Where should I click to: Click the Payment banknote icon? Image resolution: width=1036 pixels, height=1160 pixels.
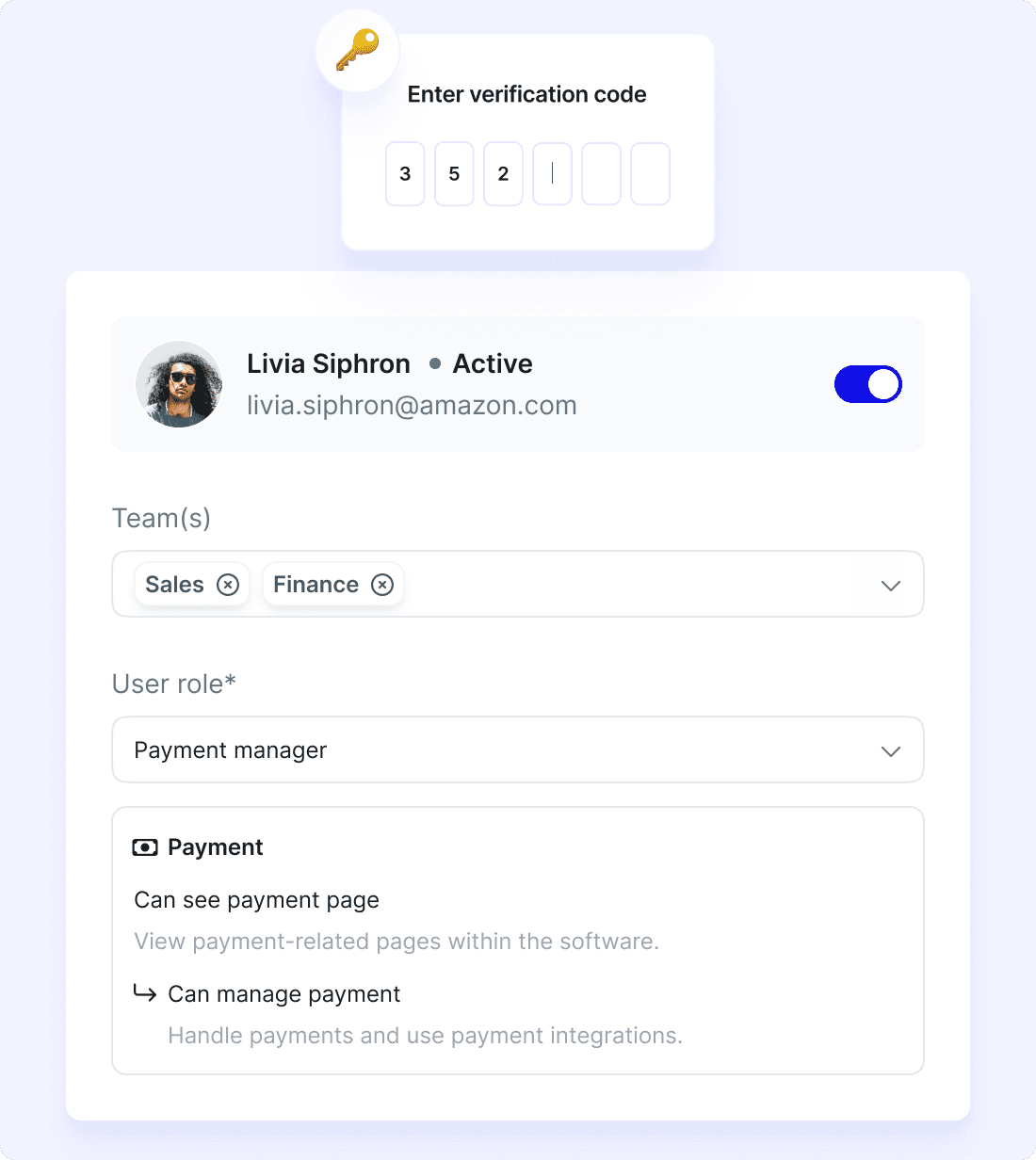145,847
